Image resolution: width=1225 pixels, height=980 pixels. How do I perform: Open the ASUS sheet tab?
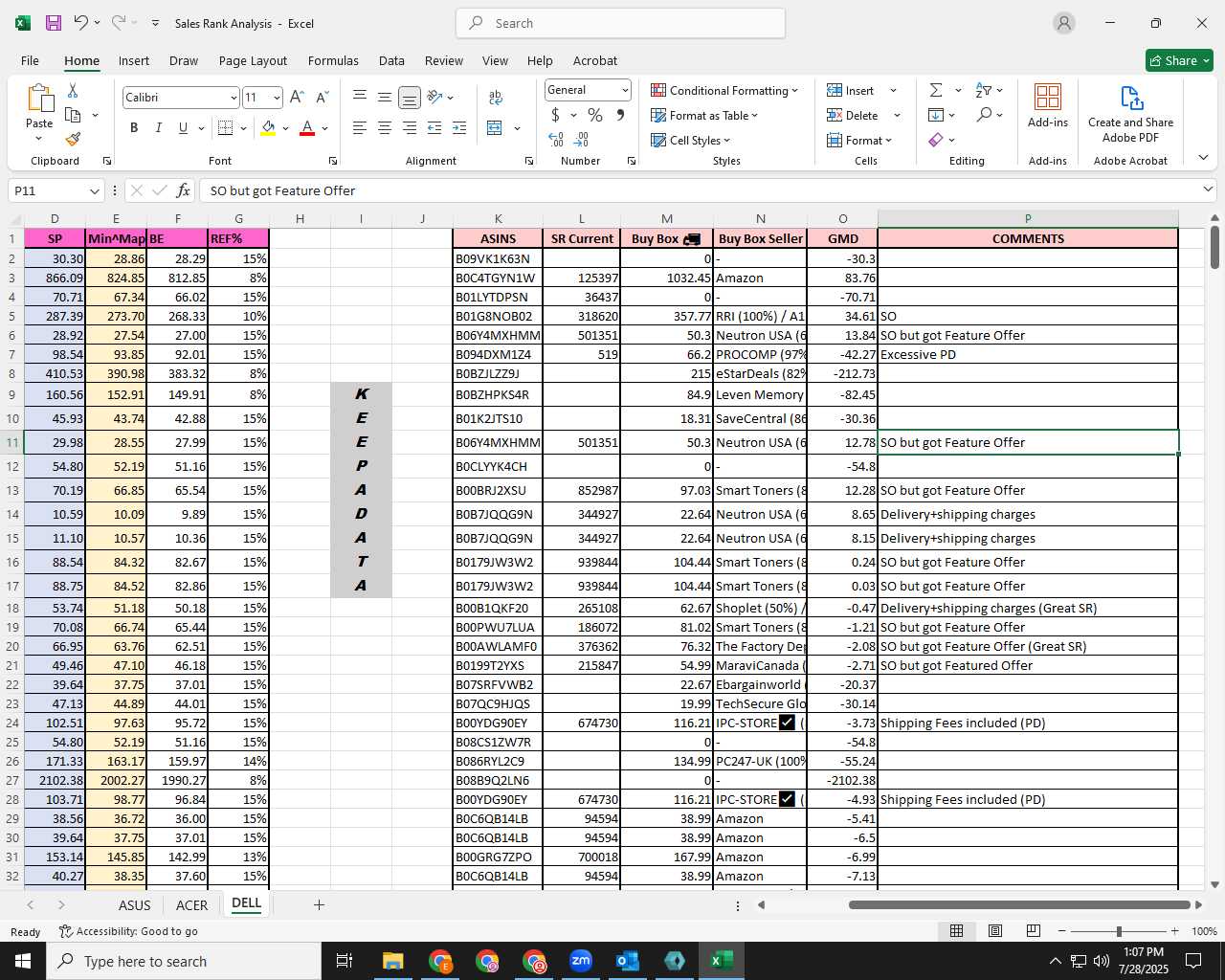point(134,904)
